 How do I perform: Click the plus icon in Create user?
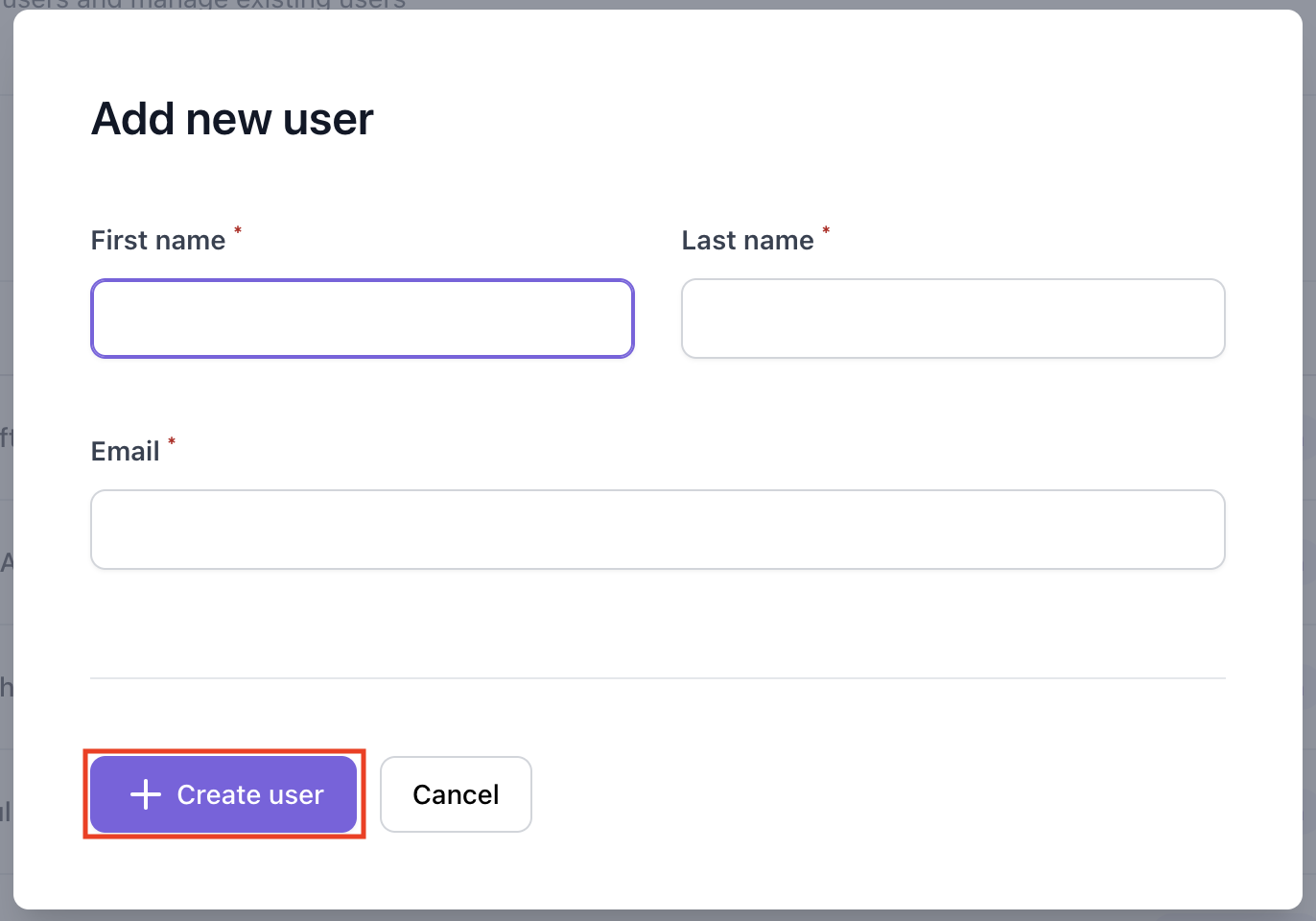point(146,794)
